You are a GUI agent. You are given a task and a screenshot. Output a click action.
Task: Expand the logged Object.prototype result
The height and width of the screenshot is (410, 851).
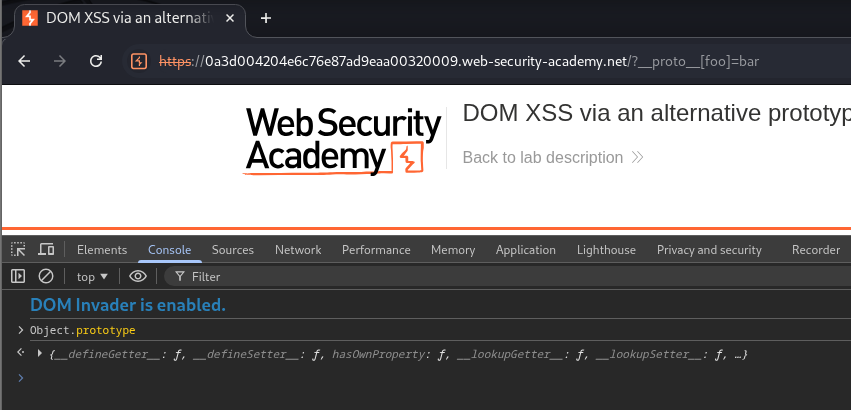[x=40, y=354]
